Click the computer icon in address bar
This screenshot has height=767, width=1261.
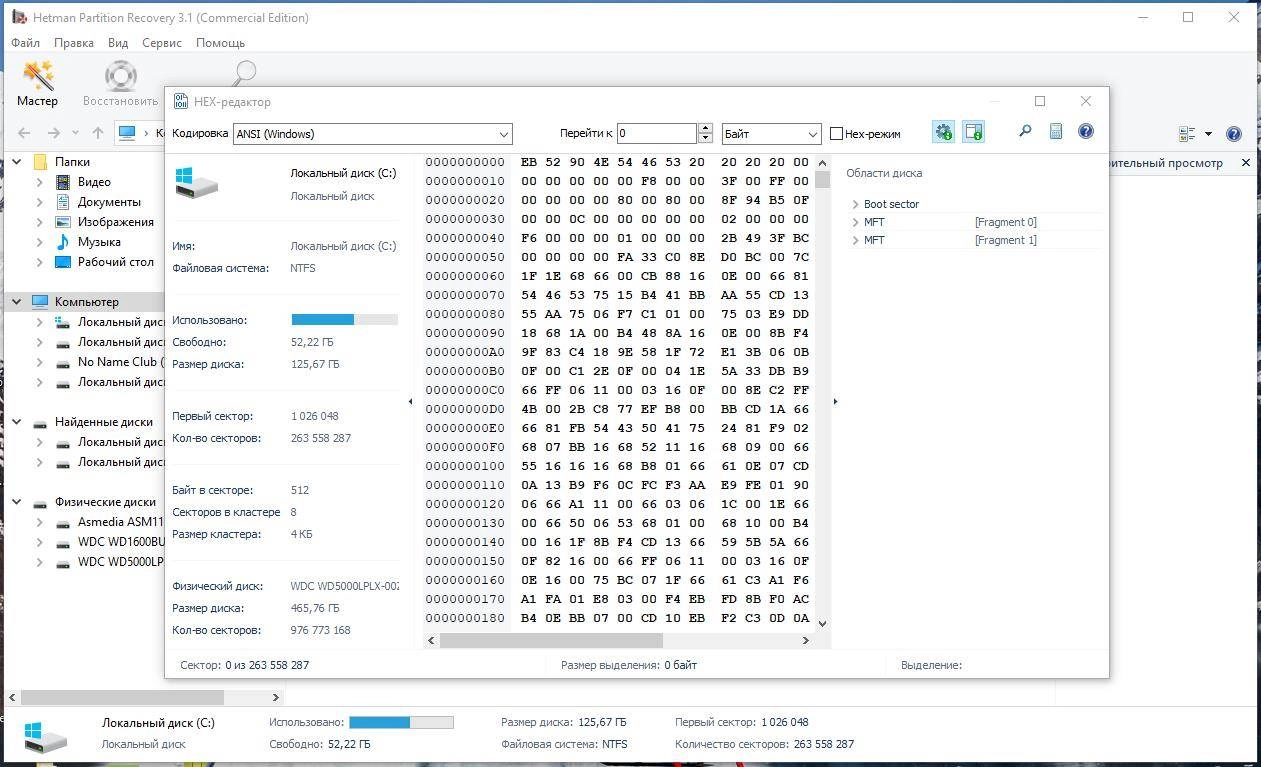(127, 132)
